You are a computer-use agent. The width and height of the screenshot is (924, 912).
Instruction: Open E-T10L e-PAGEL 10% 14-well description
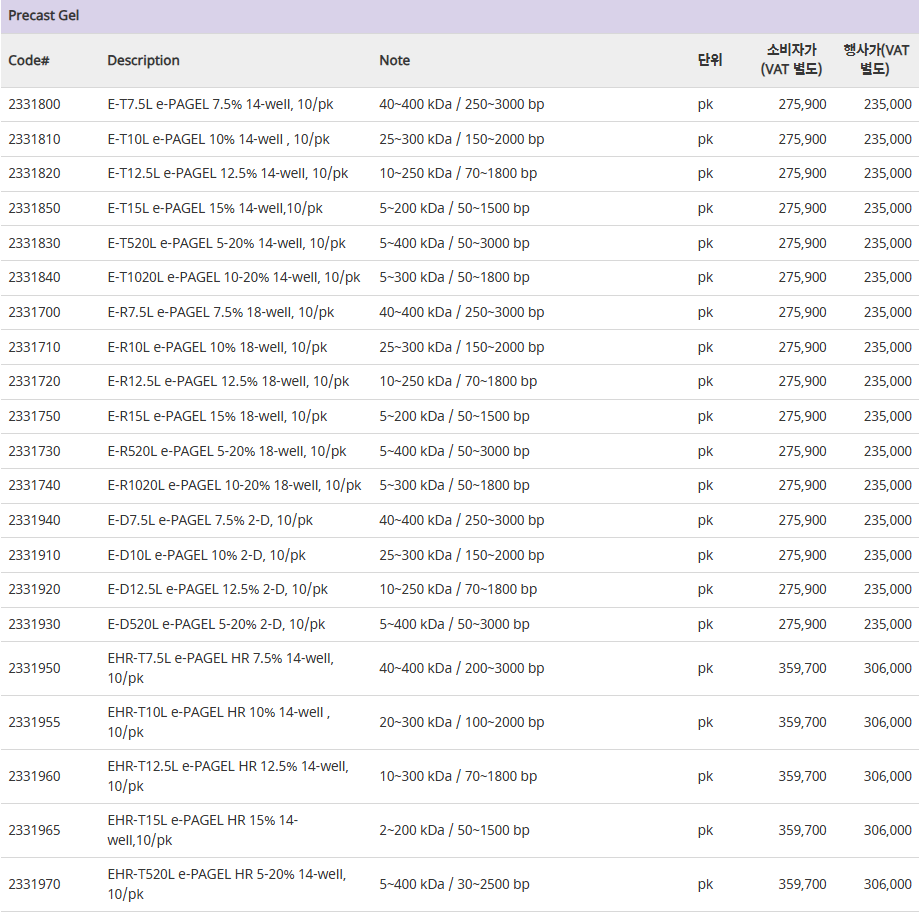(218, 139)
